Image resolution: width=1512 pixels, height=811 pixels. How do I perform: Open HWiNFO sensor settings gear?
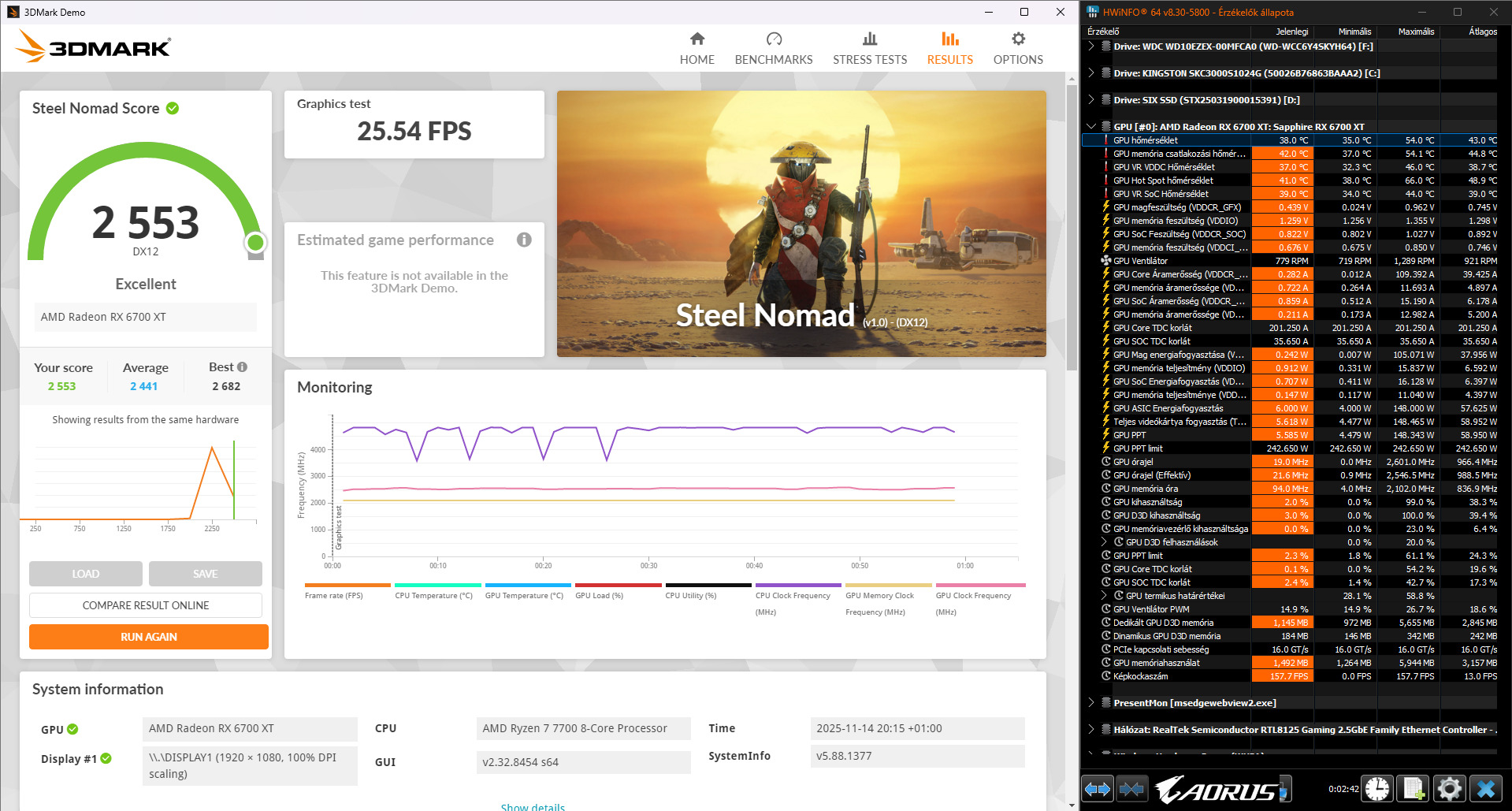(1450, 788)
